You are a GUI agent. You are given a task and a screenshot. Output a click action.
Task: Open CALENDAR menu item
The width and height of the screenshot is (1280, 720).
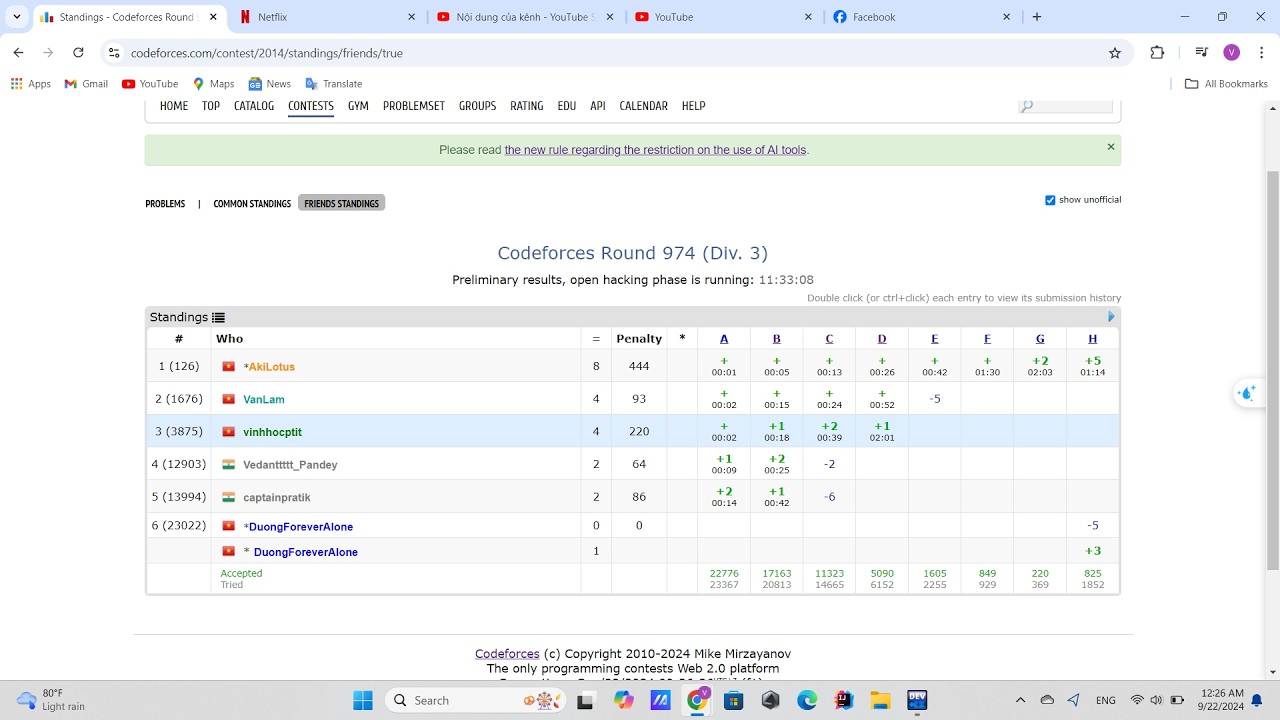pos(644,106)
